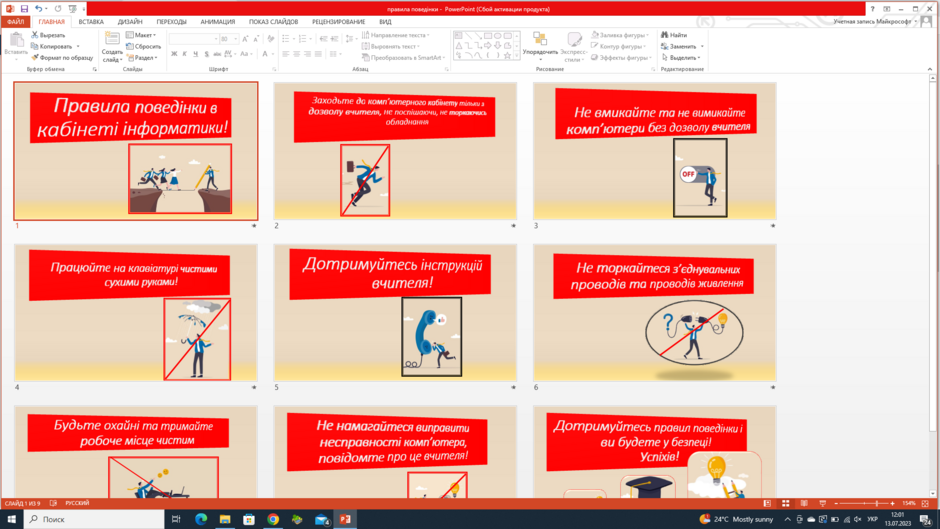Screen dimensions: 940x529
Task: Click the Text Shadow (S) button
Action: 206,54
